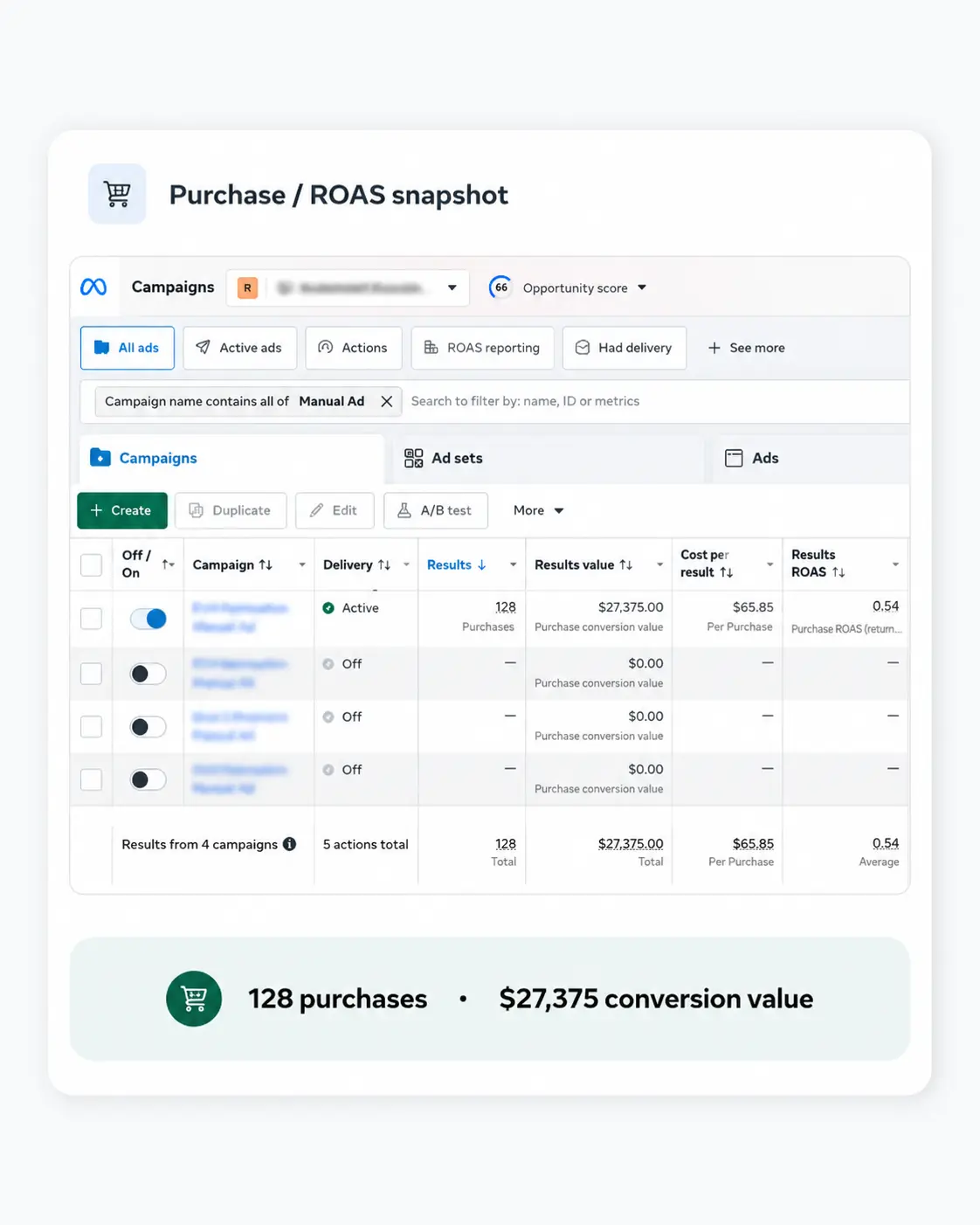
Task: Tick the checkbox for the Active campaign row
Action: [x=92, y=619]
